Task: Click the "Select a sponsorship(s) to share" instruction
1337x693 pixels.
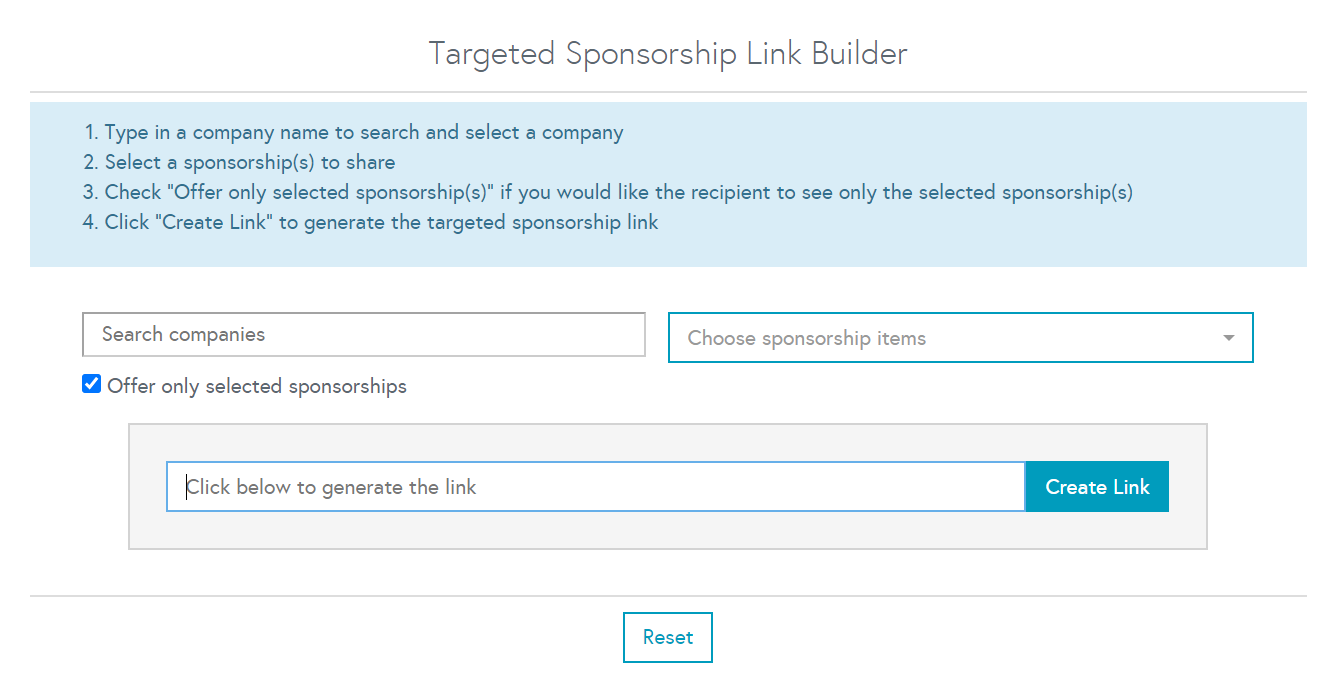Action: (x=249, y=162)
